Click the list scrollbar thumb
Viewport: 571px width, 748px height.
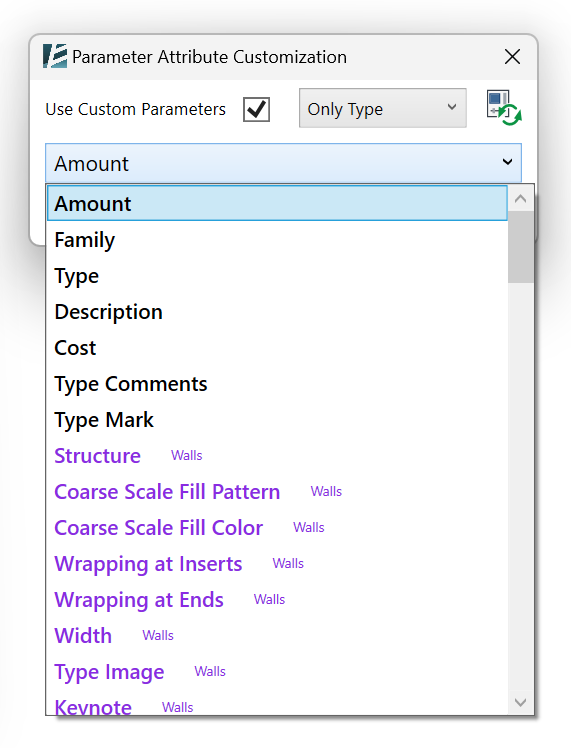pos(520,247)
